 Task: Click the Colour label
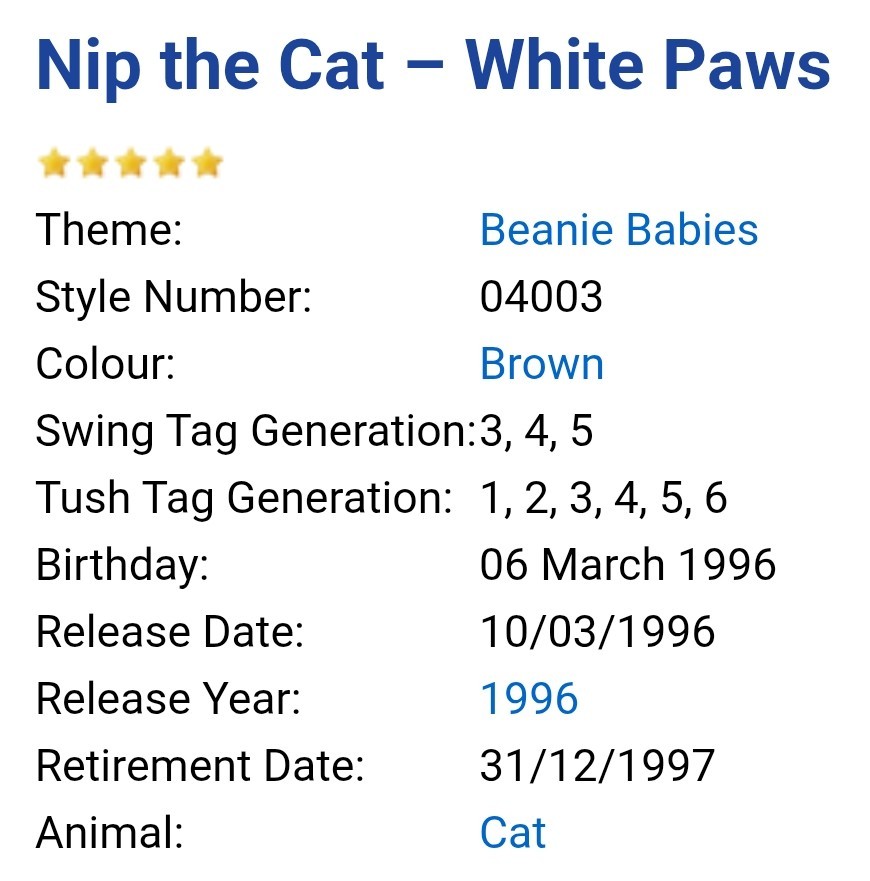105,364
